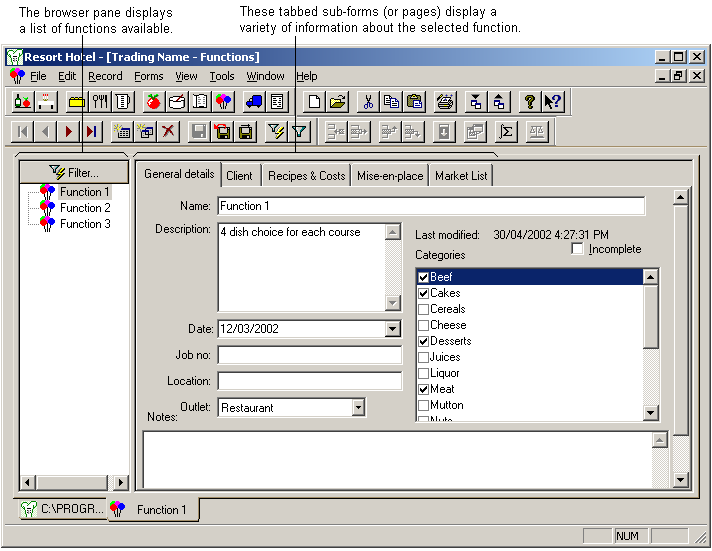This screenshot has height=551, width=712.
Task: Click the Job no input field
Action: coord(310,355)
